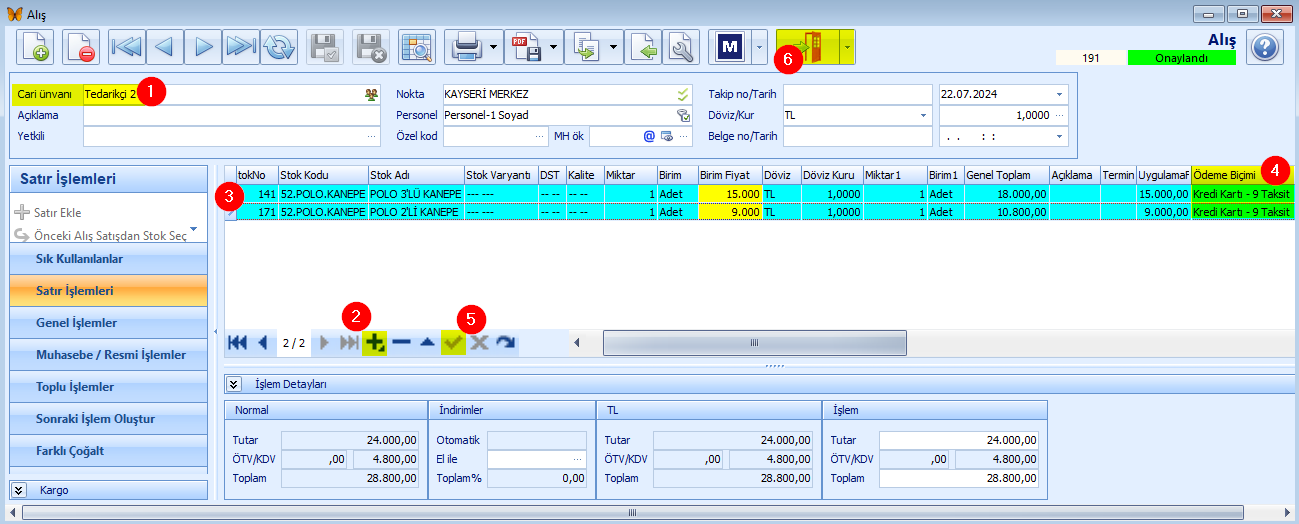The width and height of the screenshot is (1299, 524).
Task: Open the help question mark button
Action: 1265,47
